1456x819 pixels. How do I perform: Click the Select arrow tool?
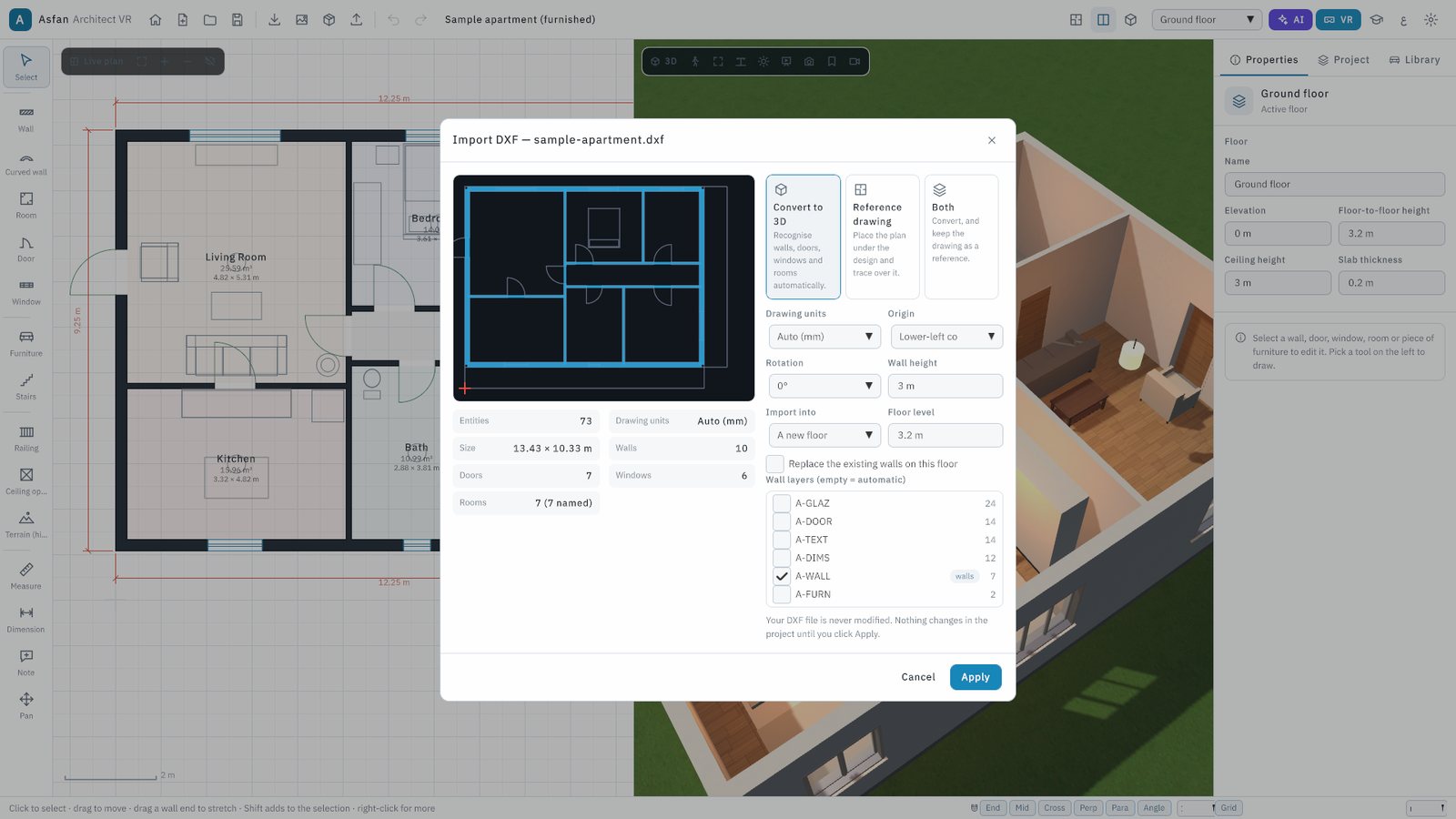[x=26, y=66]
